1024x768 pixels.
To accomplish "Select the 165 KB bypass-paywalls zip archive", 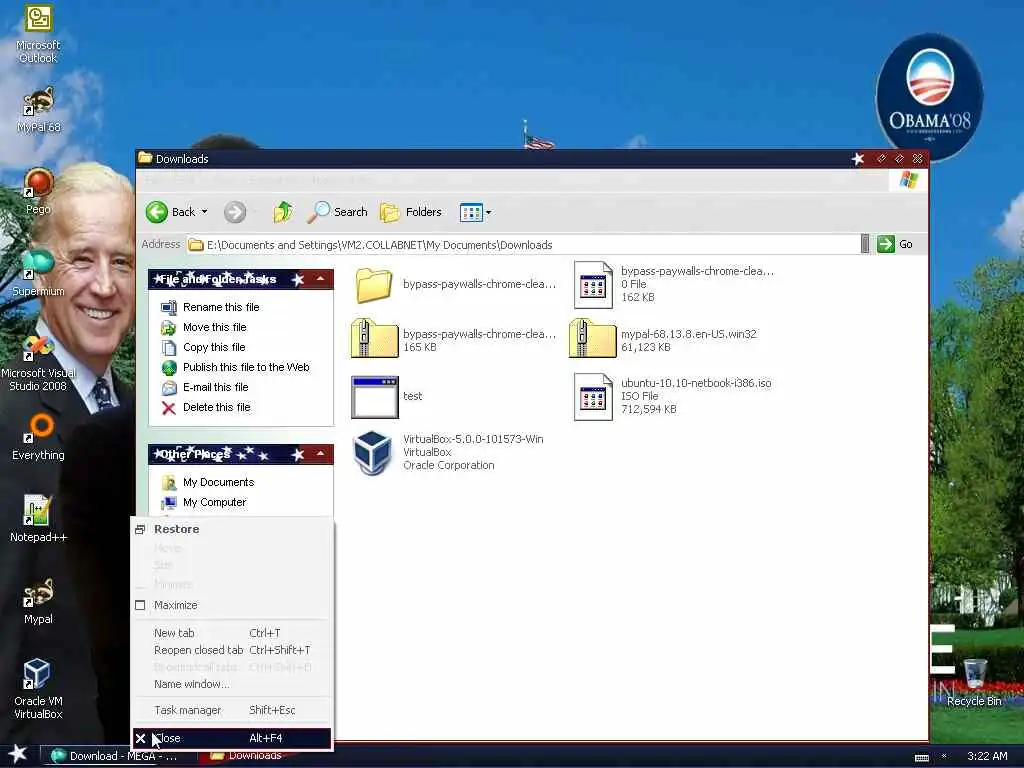I will 453,340.
